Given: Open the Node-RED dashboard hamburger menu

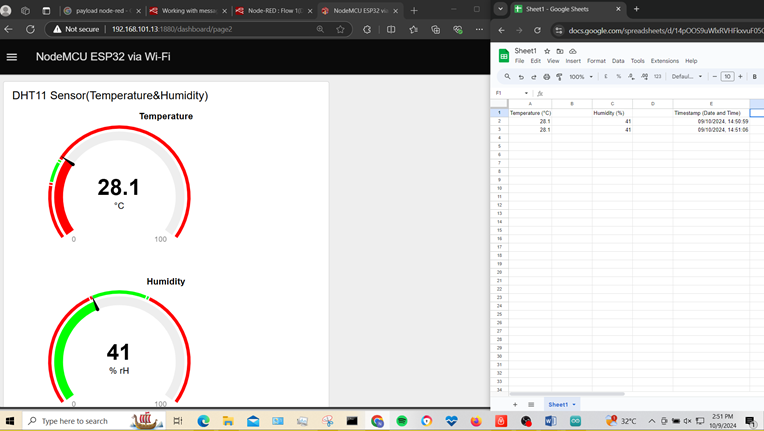Looking at the screenshot, I should 12,57.
